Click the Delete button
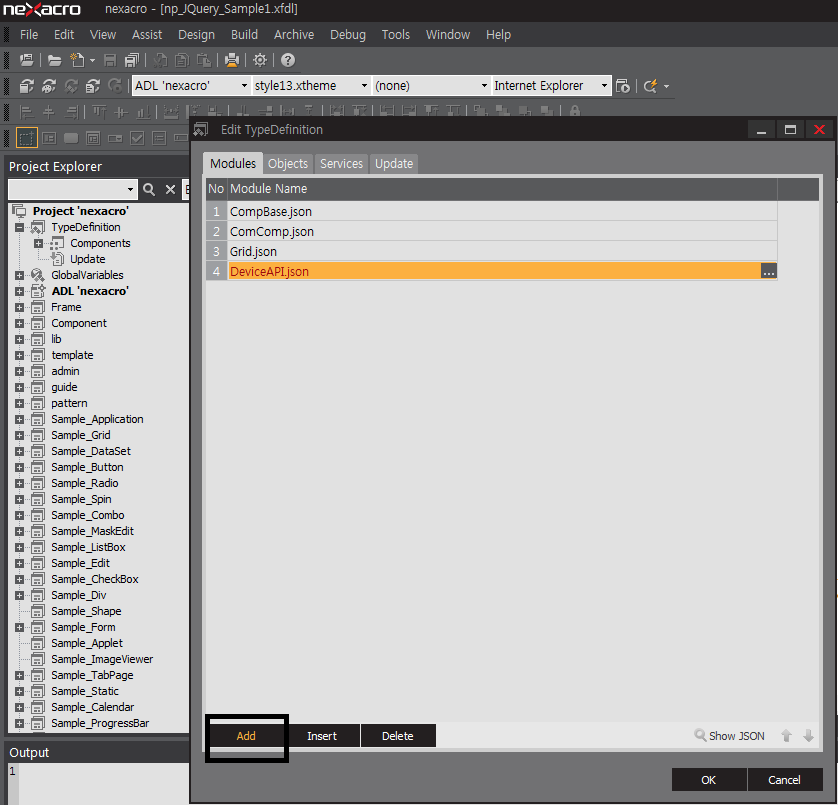This screenshot has width=838, height=805. pos(398,736)
